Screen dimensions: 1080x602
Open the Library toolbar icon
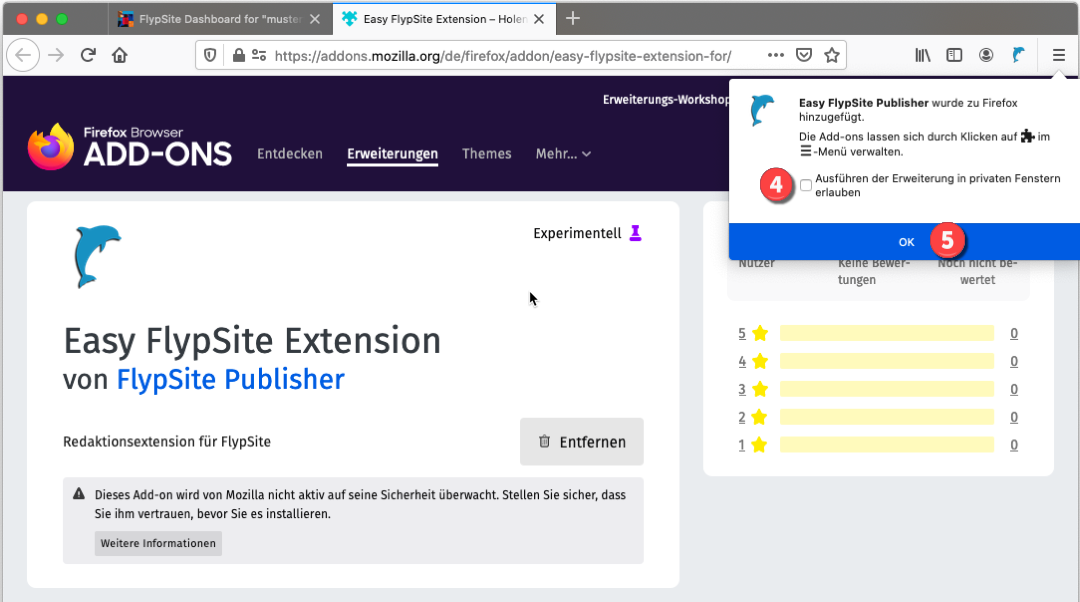[922, 55]
